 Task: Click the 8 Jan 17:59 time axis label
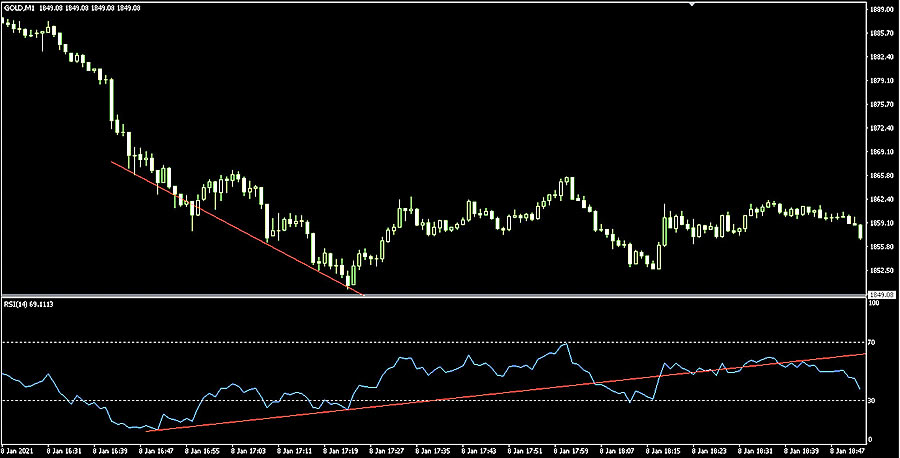click(x=568, y=451)
